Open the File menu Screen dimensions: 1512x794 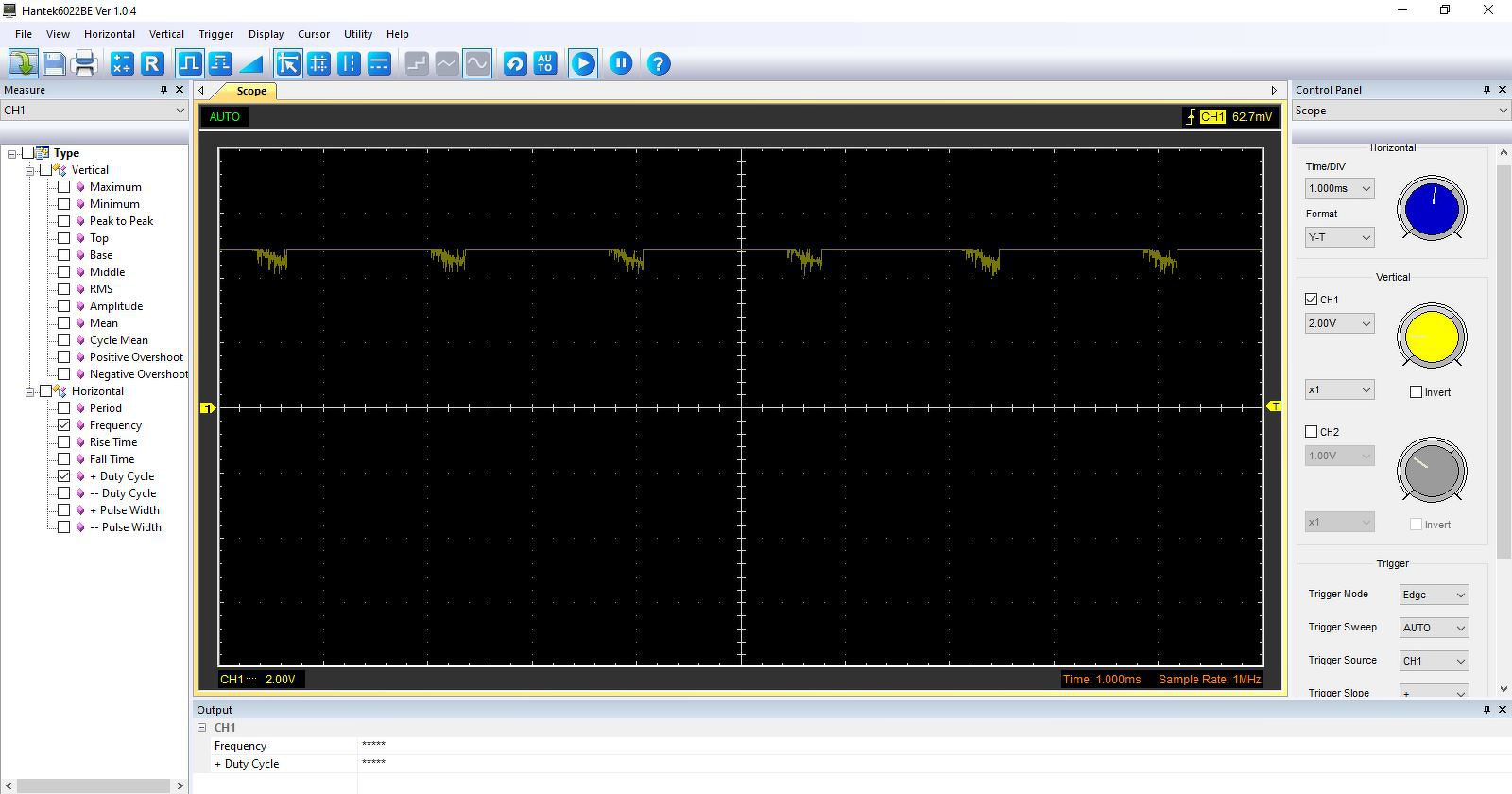(24, 34)
